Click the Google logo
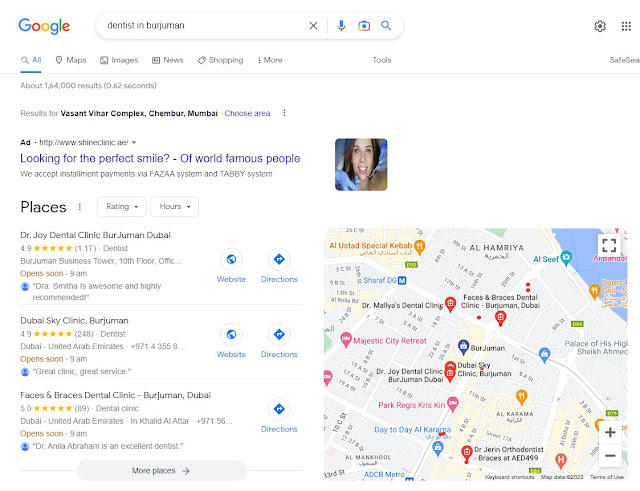Viewport: 640px width, 491px height. [44, 26]
